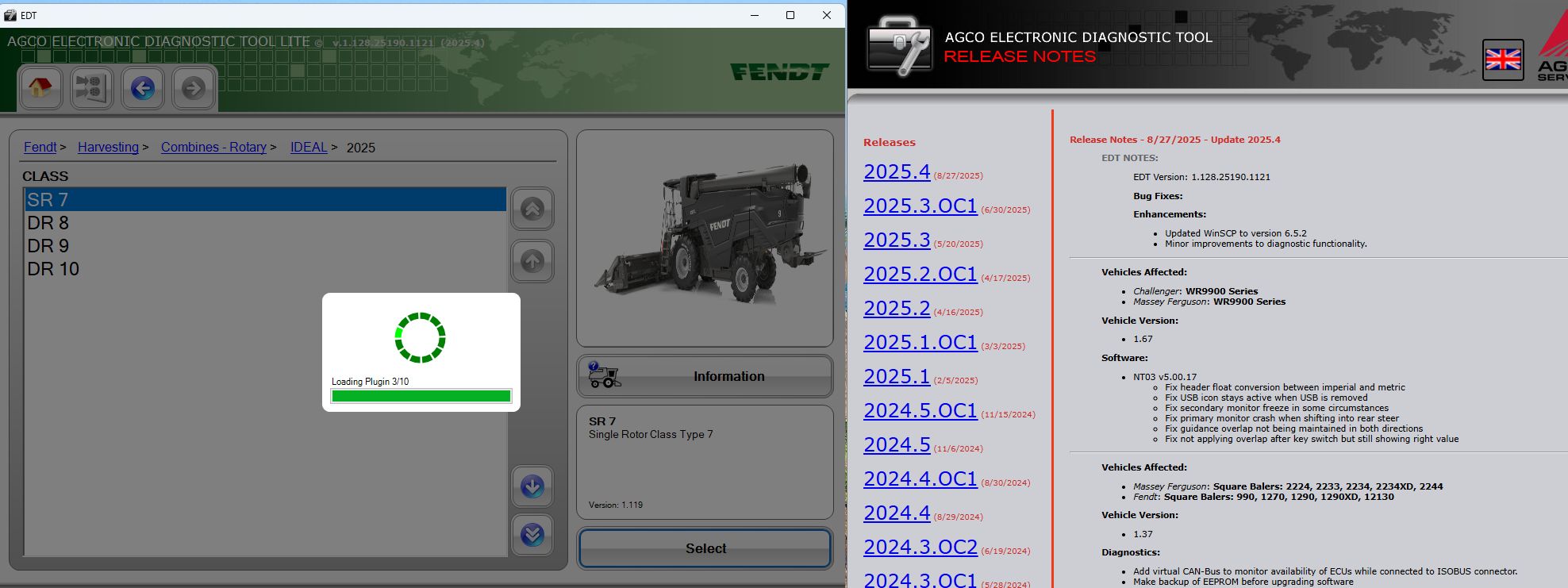Viewport: 1568px width, 588px height.
Task: Open Combines - Rotary breadcrumb link
Action: 213,147
